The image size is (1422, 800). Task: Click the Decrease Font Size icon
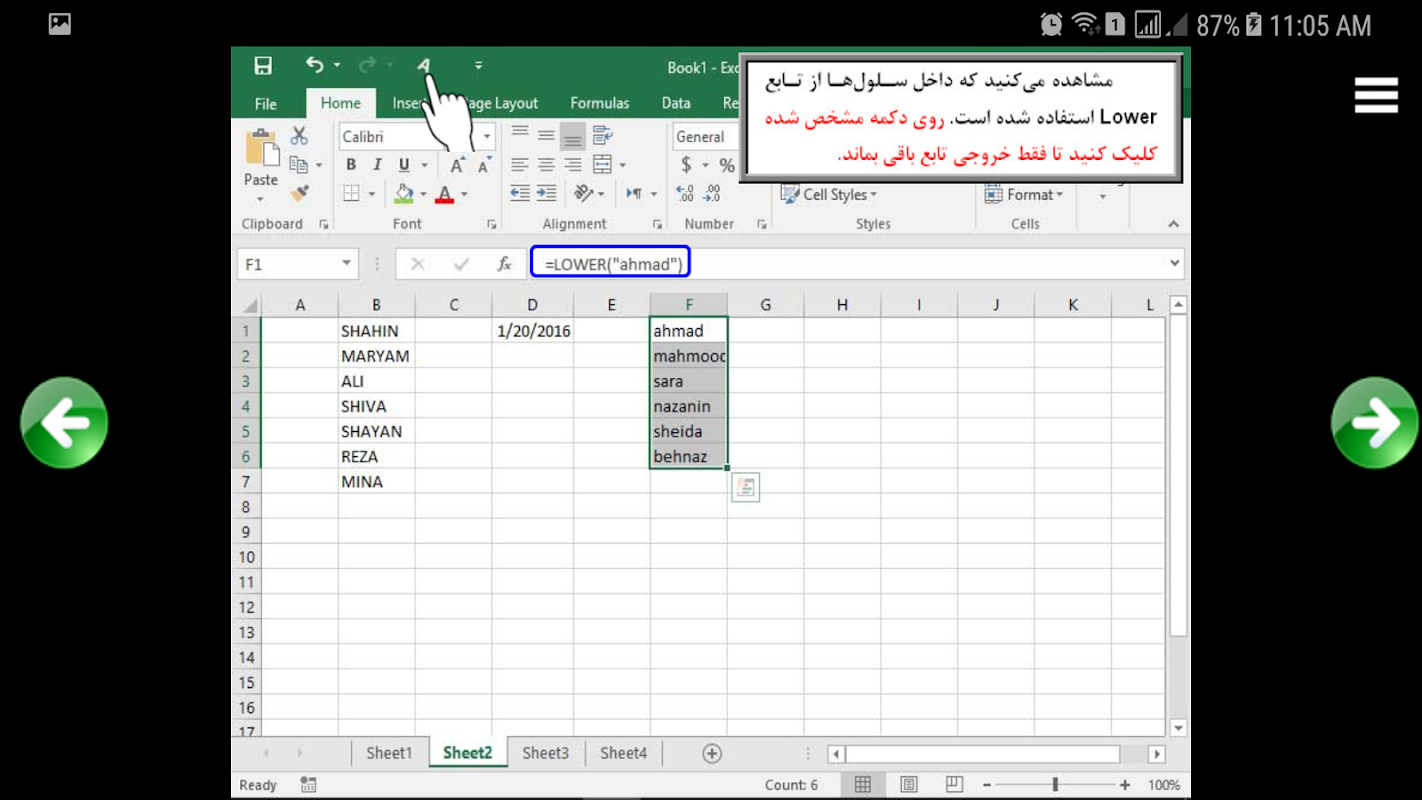pyautogui.click(x=484, y=165)
